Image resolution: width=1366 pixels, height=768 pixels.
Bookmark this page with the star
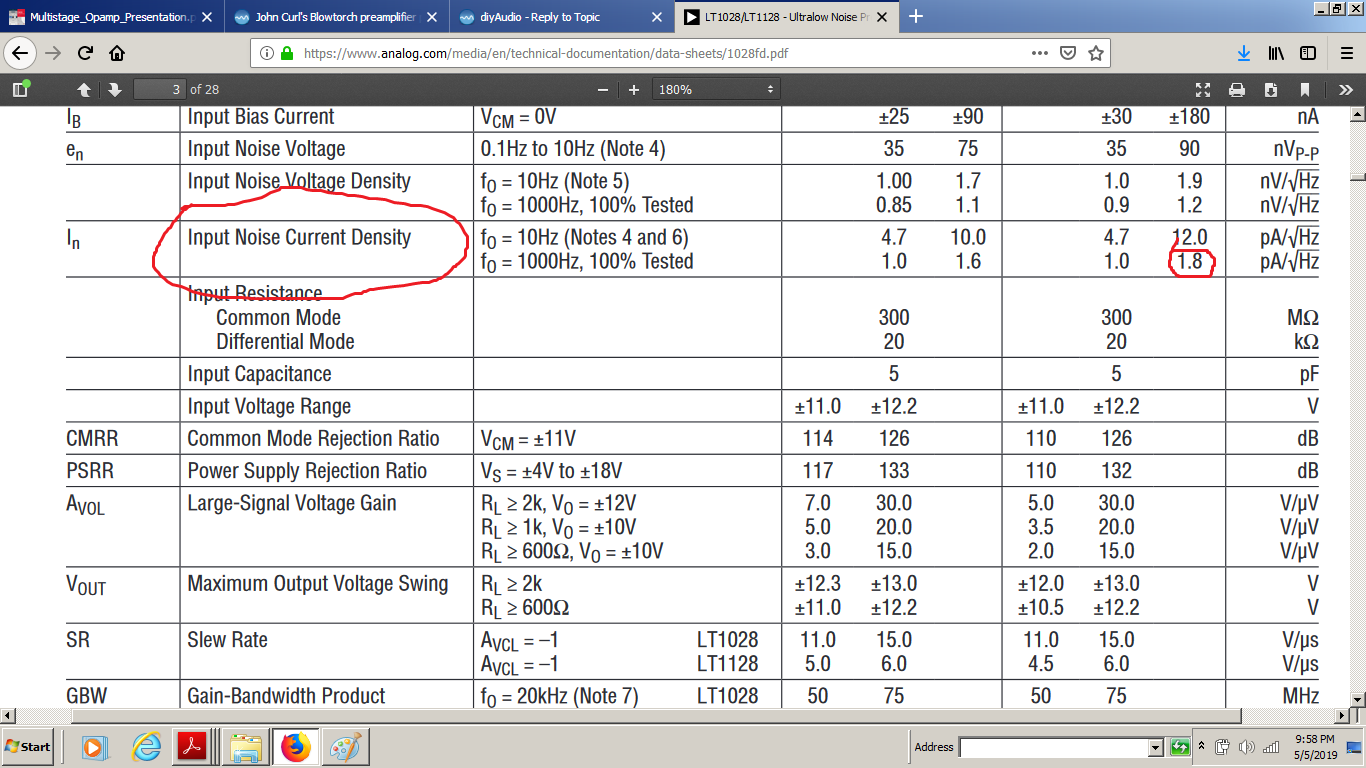click(1095, 53)
